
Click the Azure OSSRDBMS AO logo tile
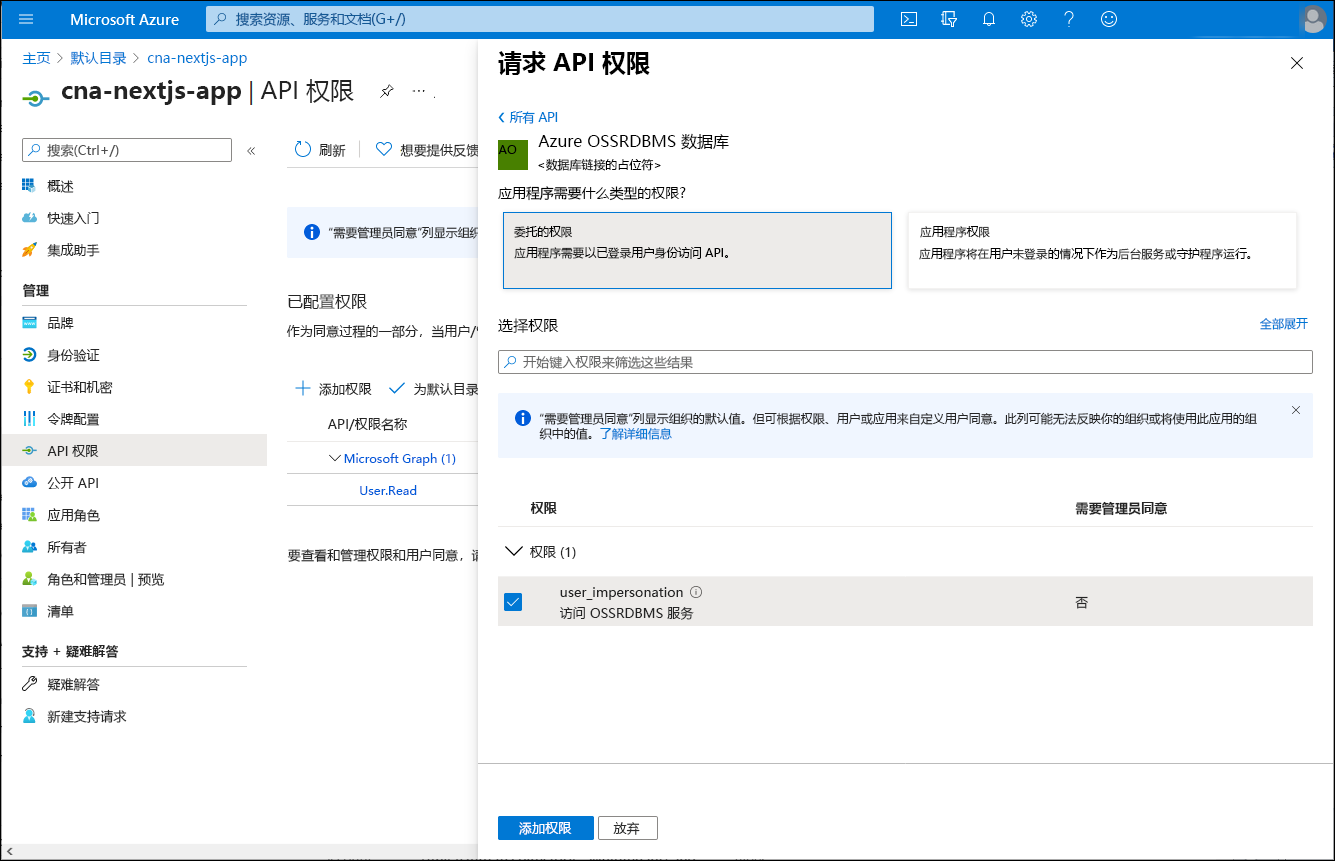(513, 155)
